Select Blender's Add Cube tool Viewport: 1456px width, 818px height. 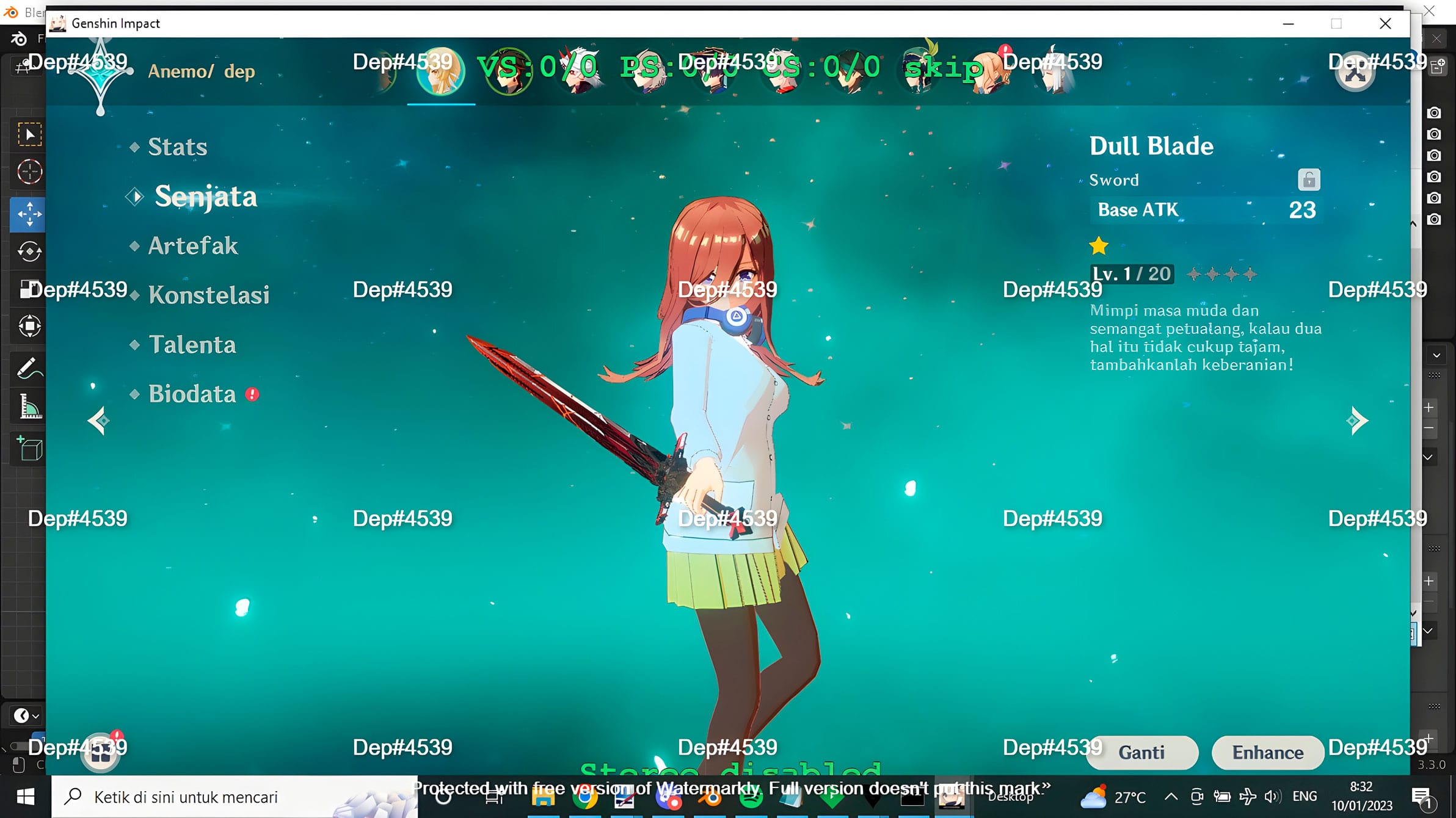coord(29,449)
